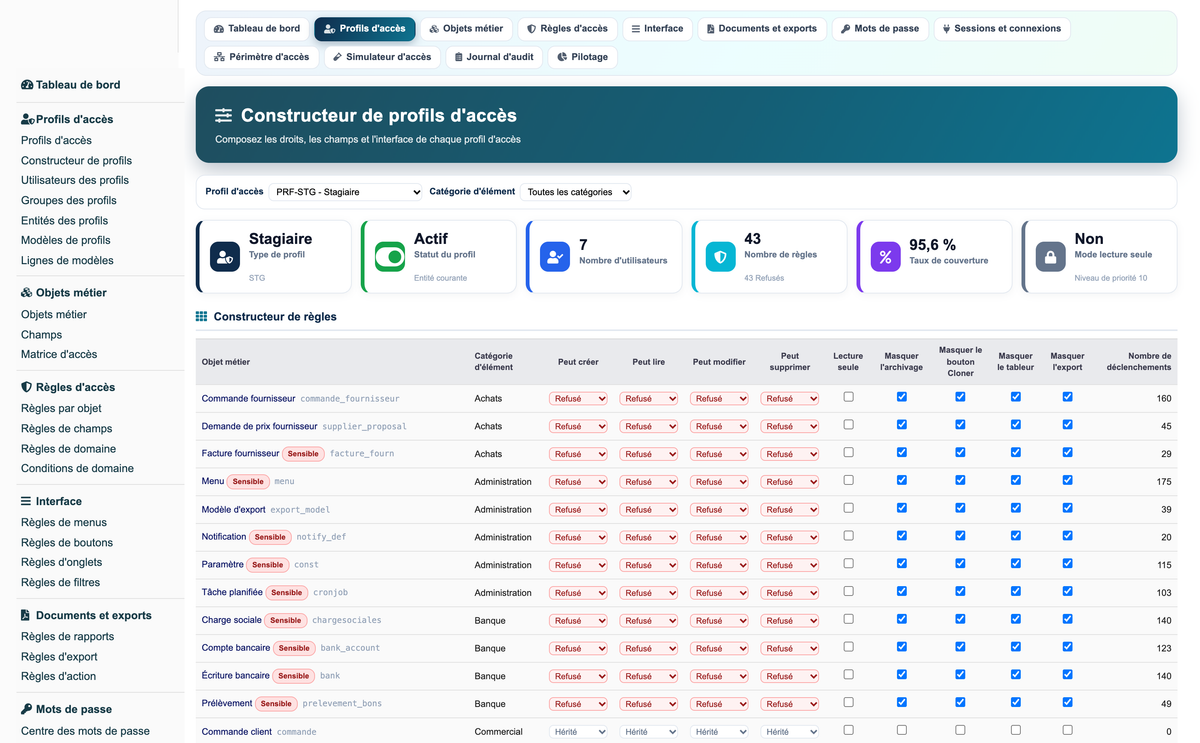Click the grid icon beside Constructeur de règles
1200x743 pixels.
[x=202, y=317]
